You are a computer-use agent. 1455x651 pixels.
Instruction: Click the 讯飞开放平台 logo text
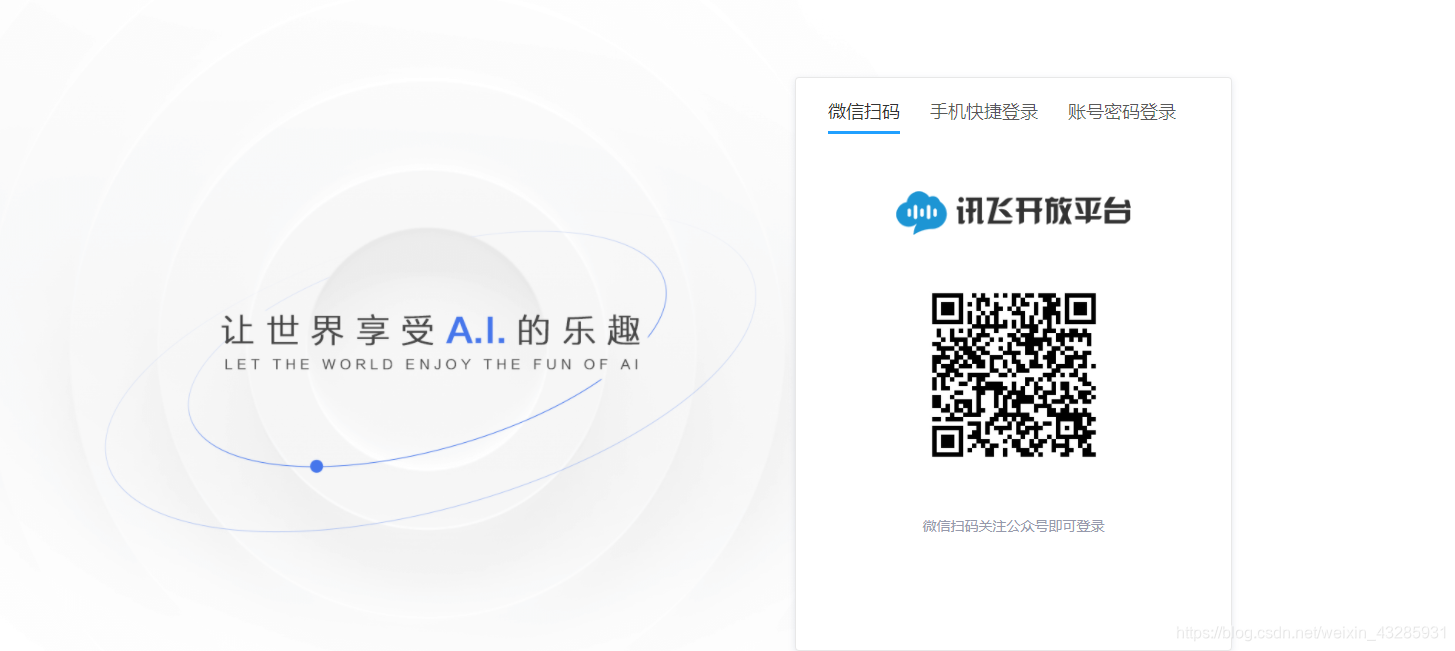pyautogui.click(x=1044, y=212)
